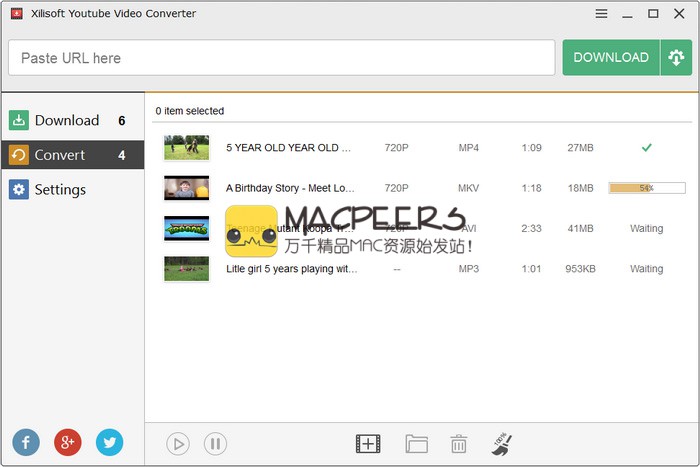700x467 pixels.
Task: Share via Facebook icon
Action: pos(26,442)
